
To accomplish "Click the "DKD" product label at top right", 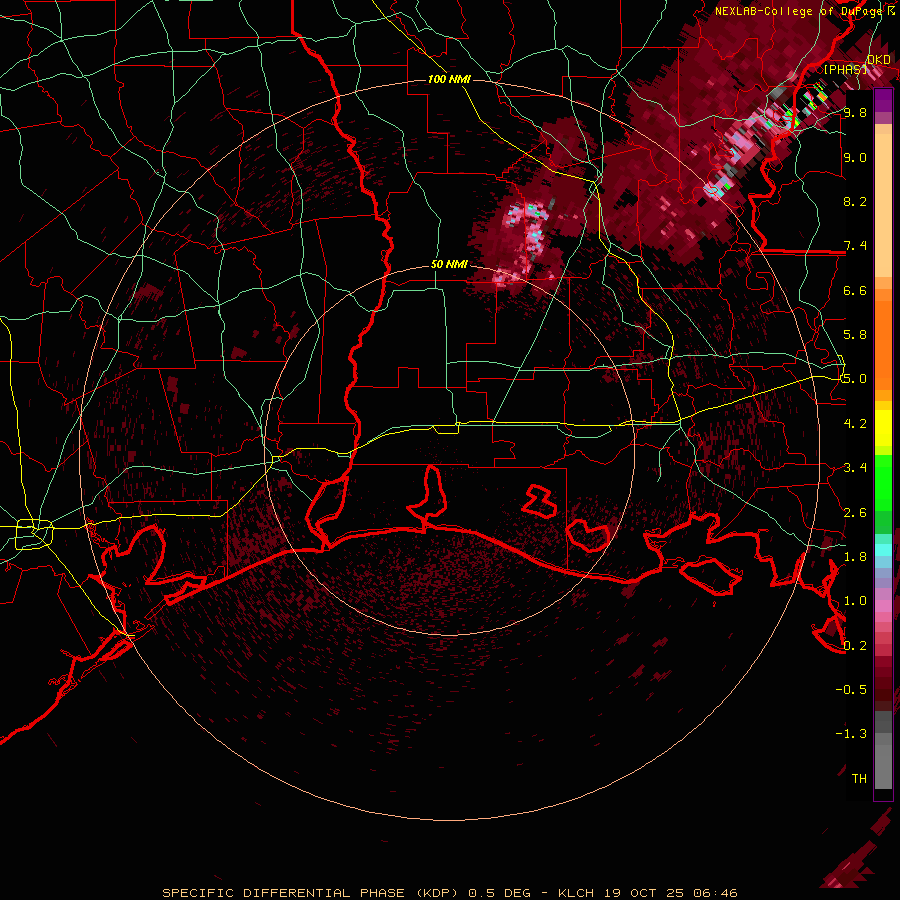I will pos(879,60).
